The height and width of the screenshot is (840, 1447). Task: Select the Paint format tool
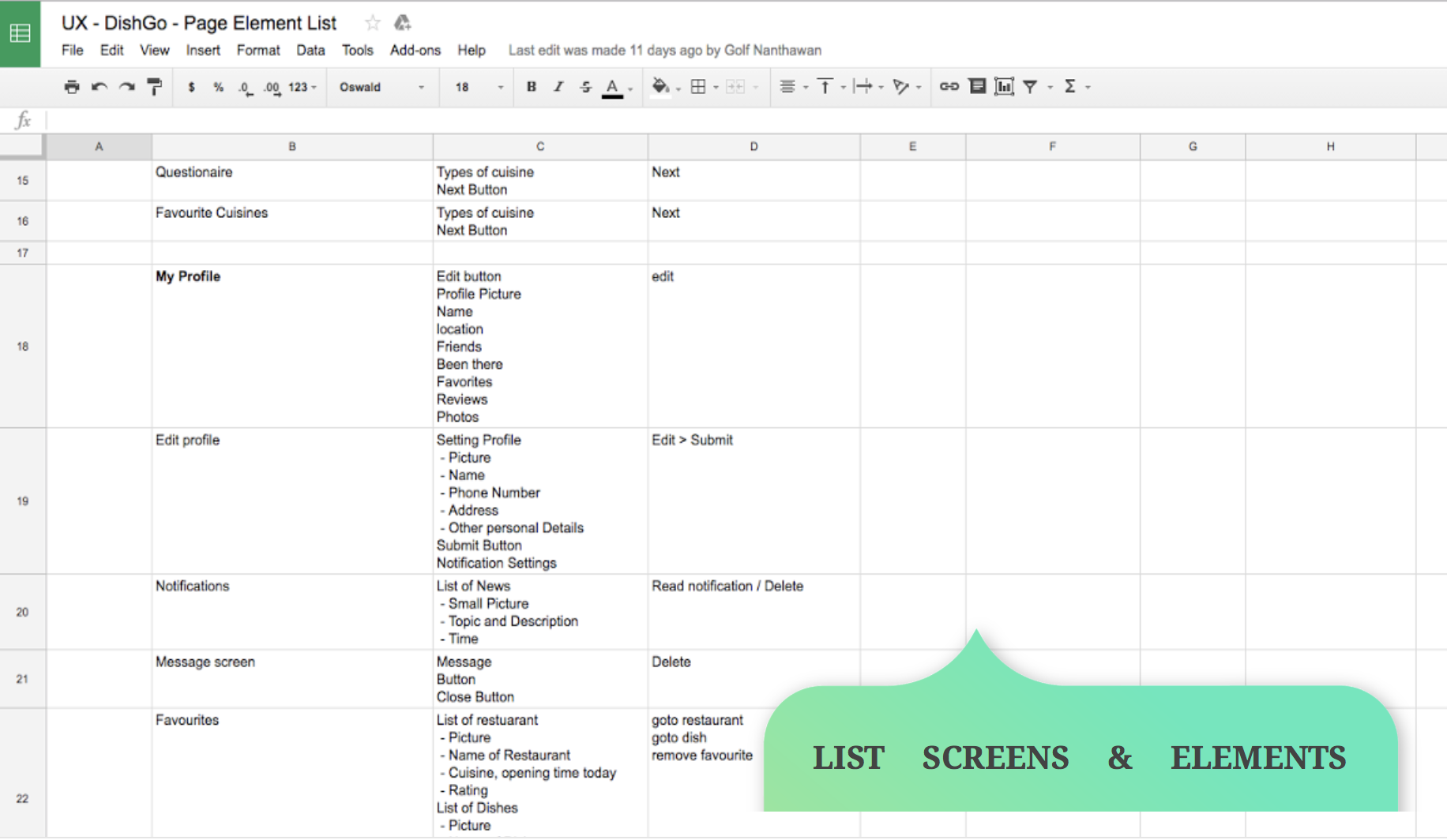(155, 87)
